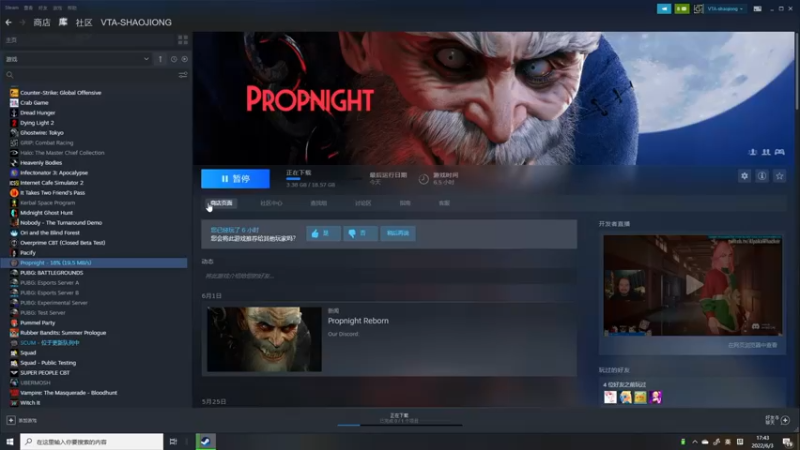Pause the download with 暂停 button
Image resolution: width=800 pixels, height=450 pixels.
[235, 179]
